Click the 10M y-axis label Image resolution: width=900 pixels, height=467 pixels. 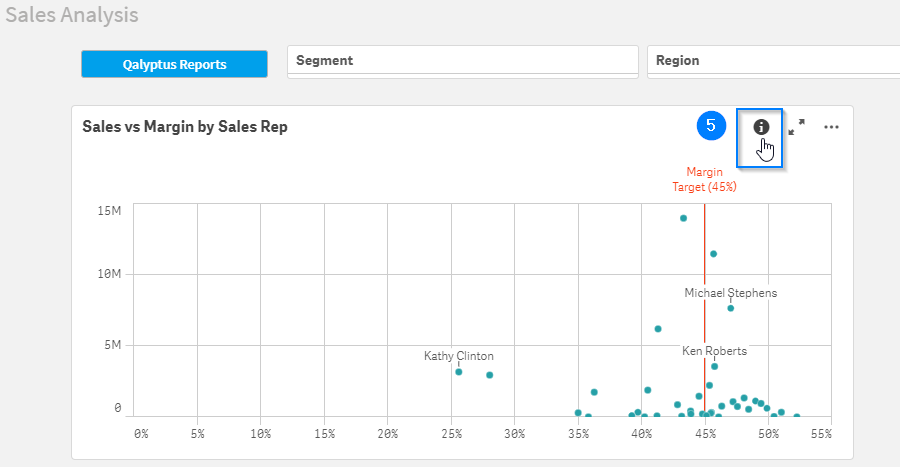109,274
